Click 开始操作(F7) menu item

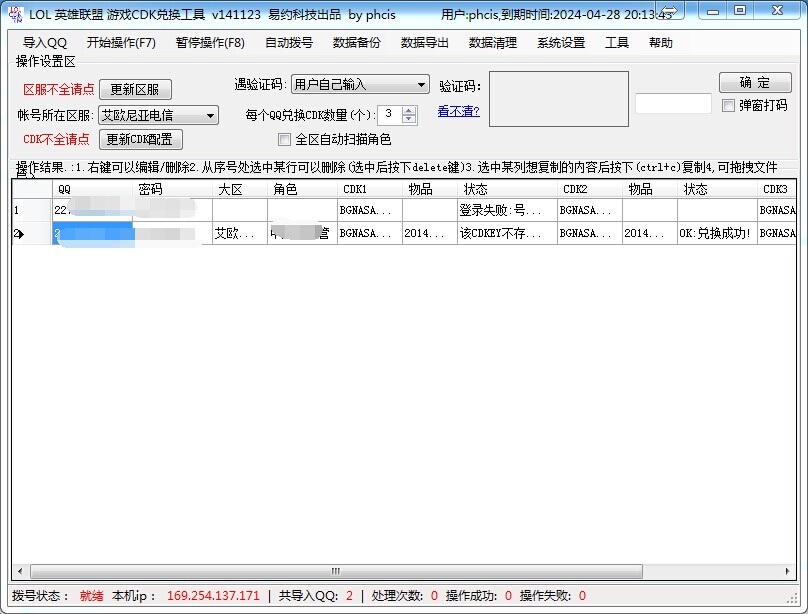click(121, 43)
